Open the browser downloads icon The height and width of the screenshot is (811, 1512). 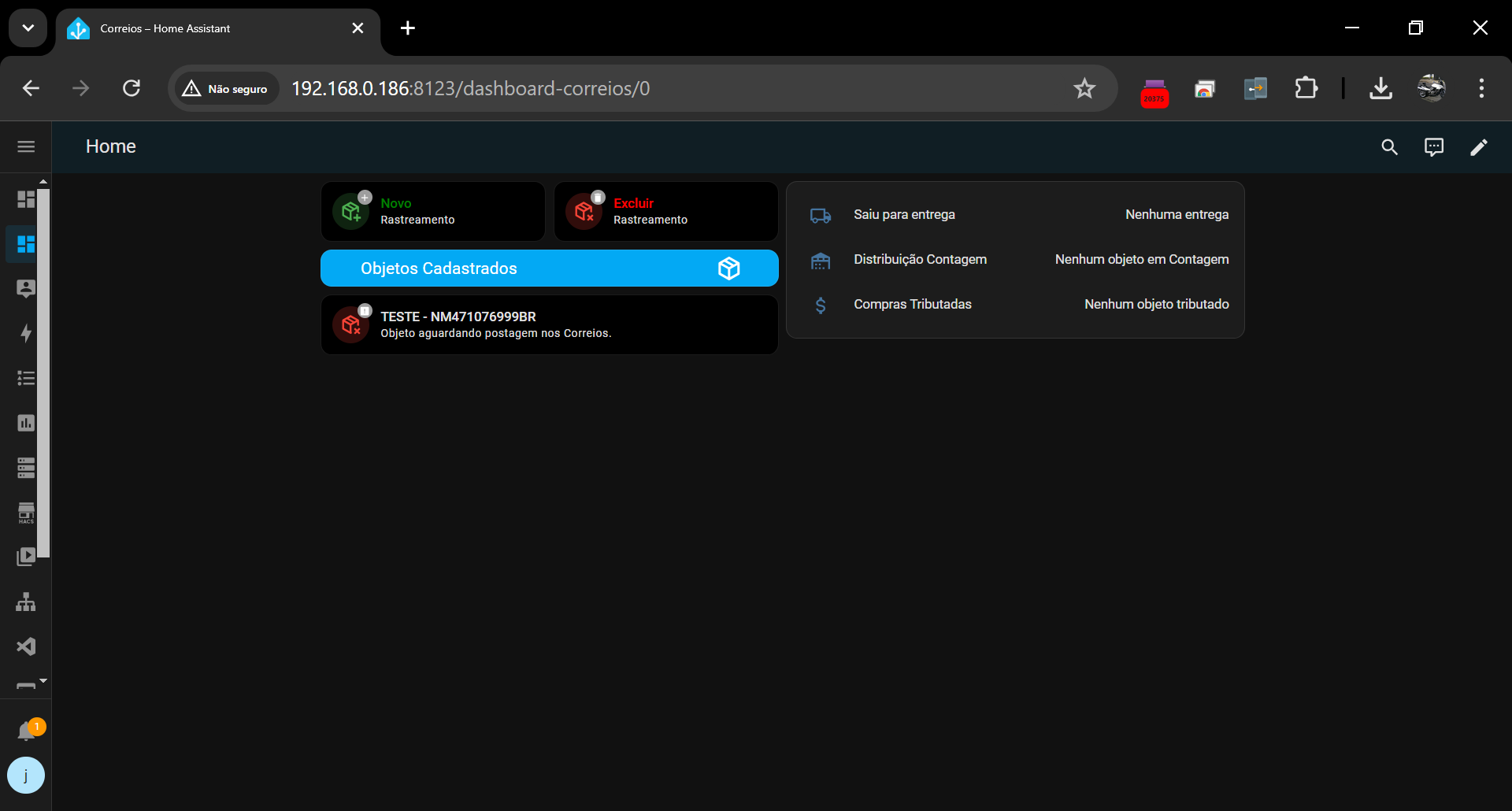[x=1380, y=88]
